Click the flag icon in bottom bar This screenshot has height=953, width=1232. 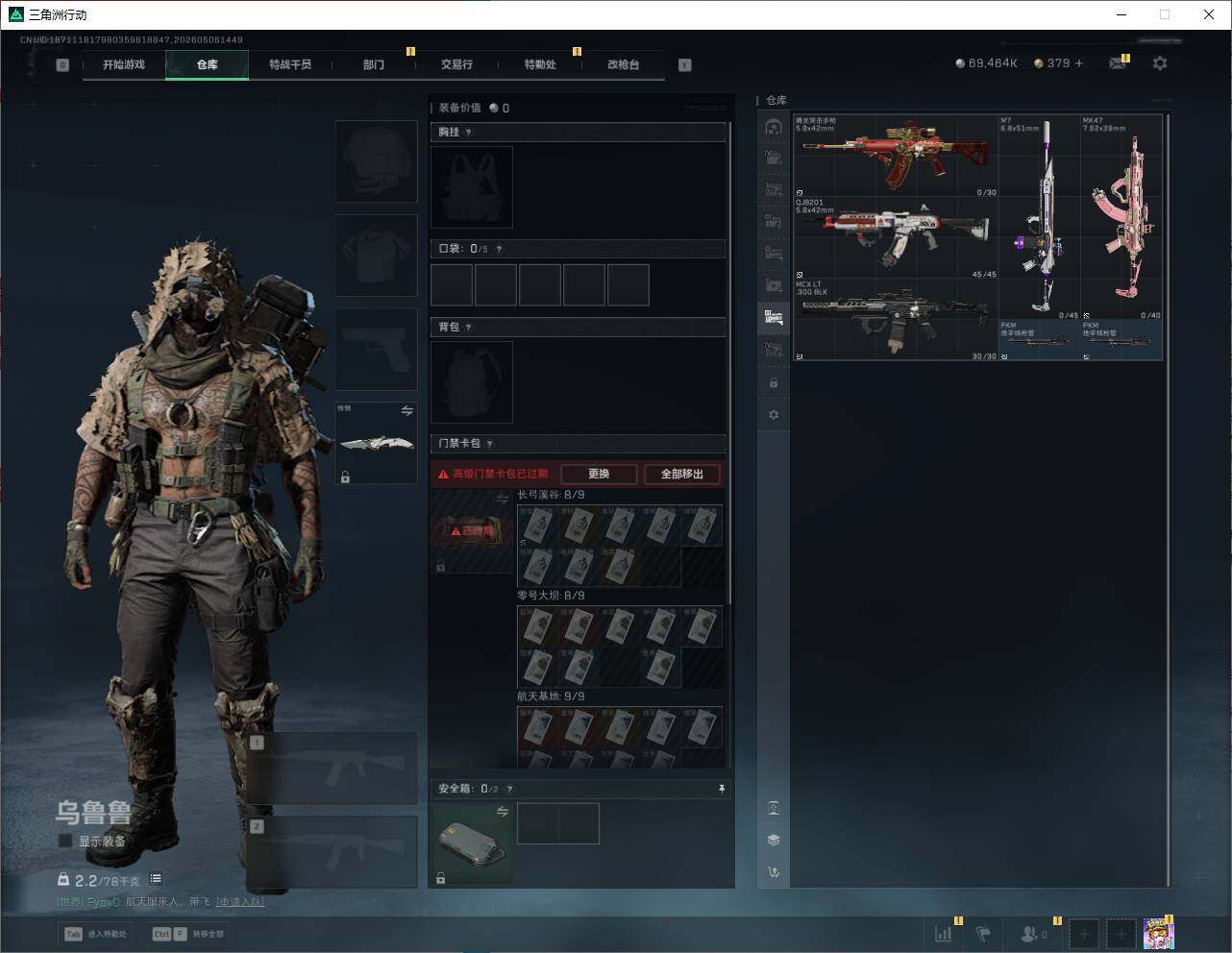[983, 933]
